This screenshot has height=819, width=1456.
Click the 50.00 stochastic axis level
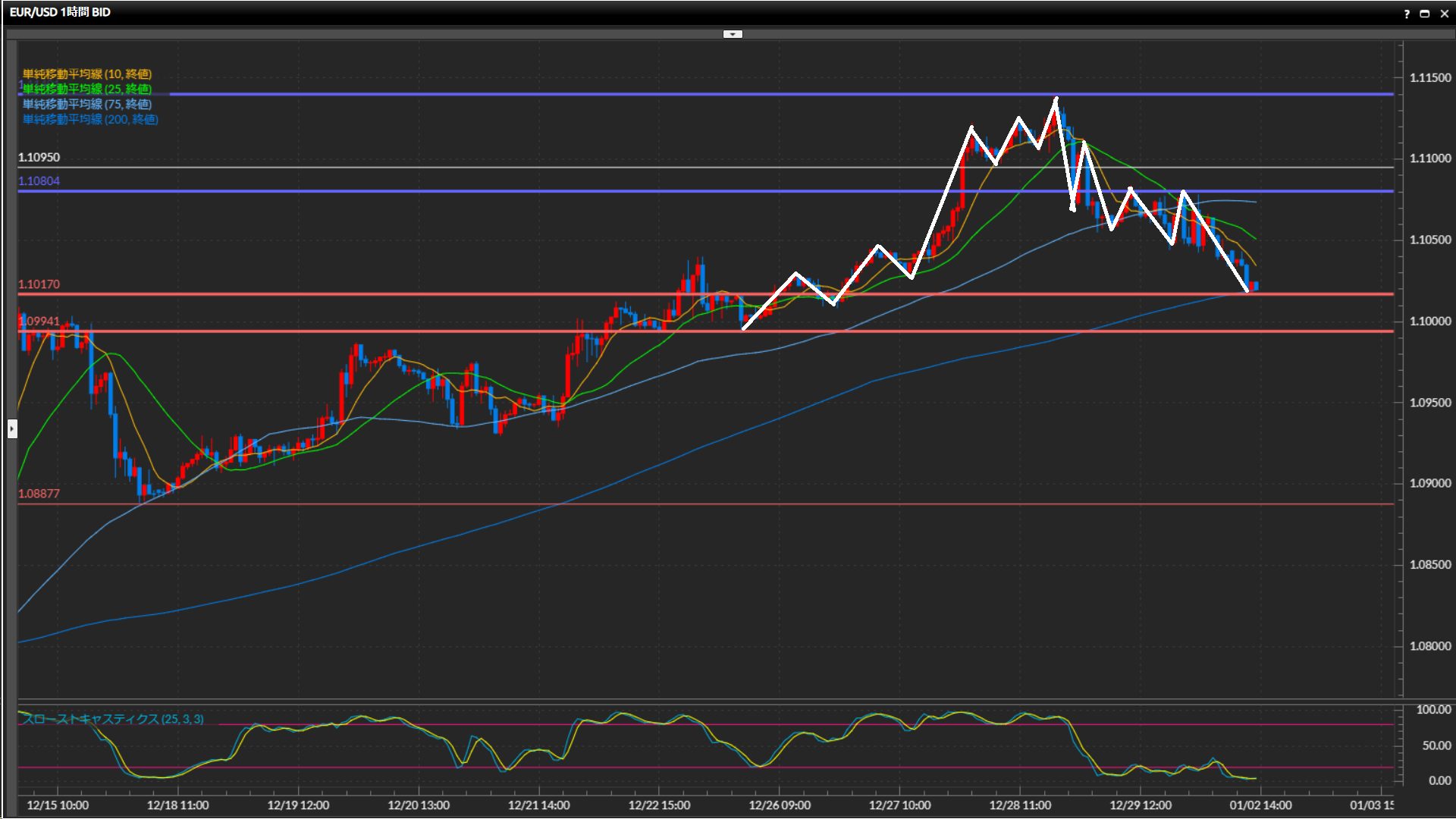pyautogui.click(x=1436, y=745)
